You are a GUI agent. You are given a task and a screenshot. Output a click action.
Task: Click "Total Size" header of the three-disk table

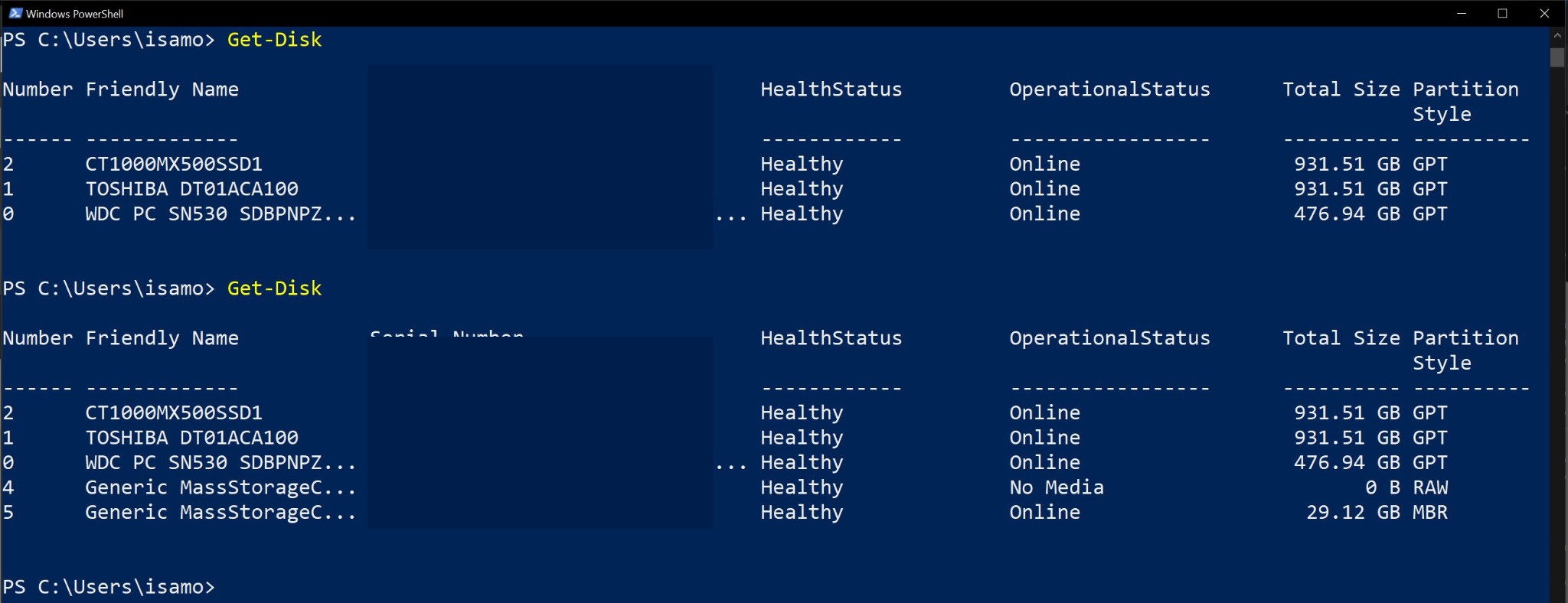[1341, 90]
